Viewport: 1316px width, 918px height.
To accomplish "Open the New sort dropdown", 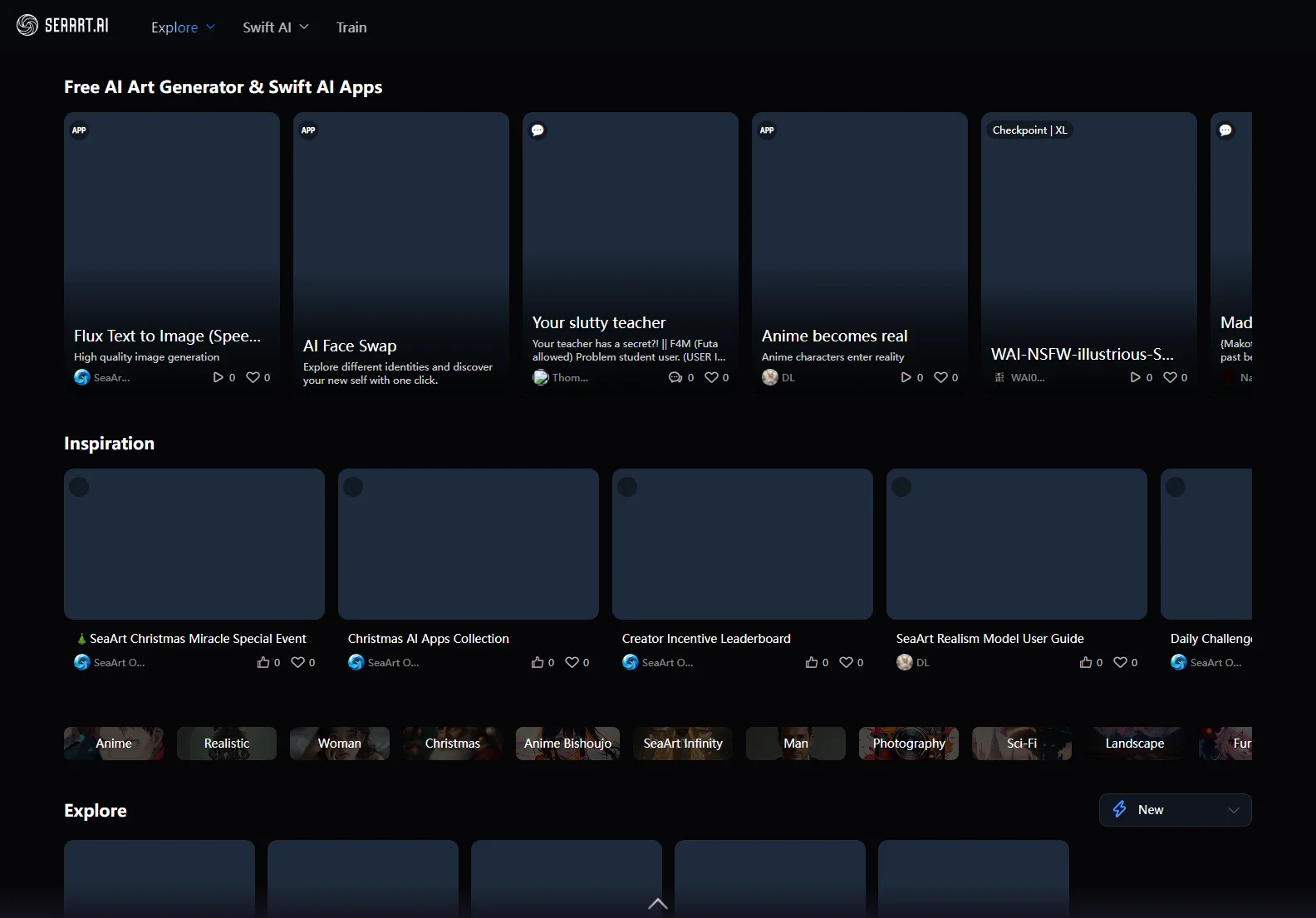I will 1176,810.
